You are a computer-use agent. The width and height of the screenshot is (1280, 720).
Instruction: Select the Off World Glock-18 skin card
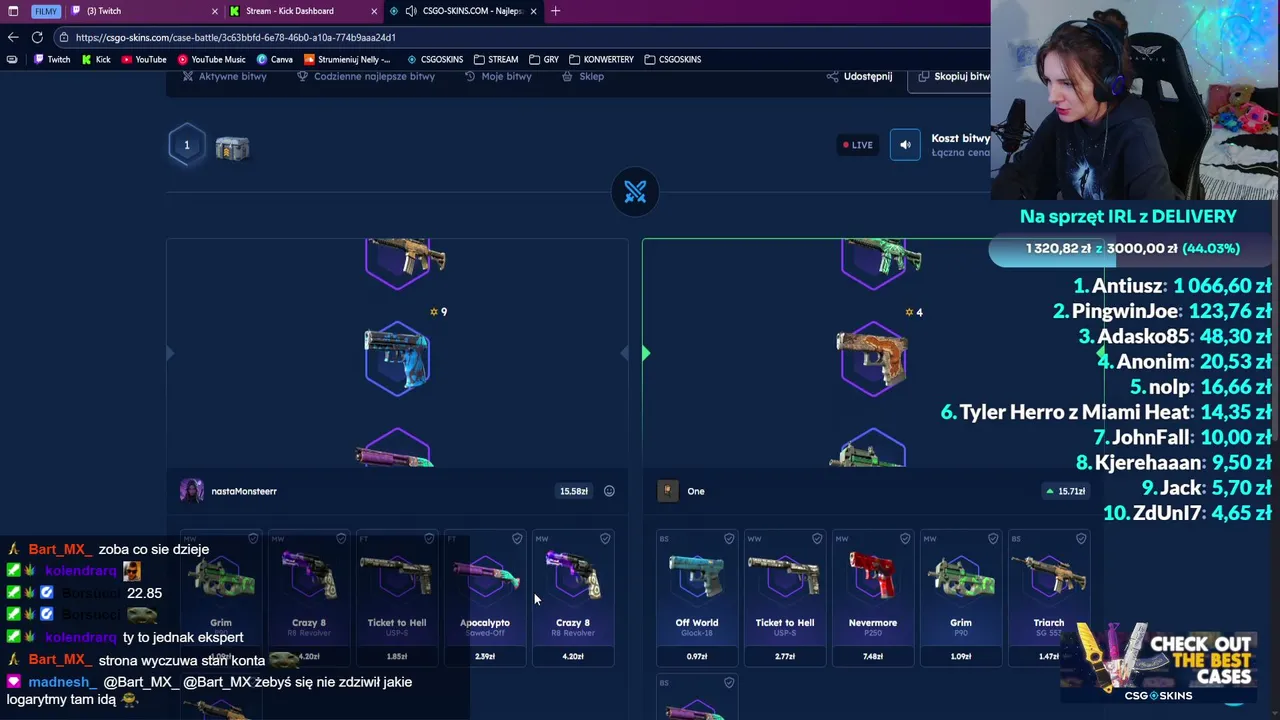click(697, 598)
